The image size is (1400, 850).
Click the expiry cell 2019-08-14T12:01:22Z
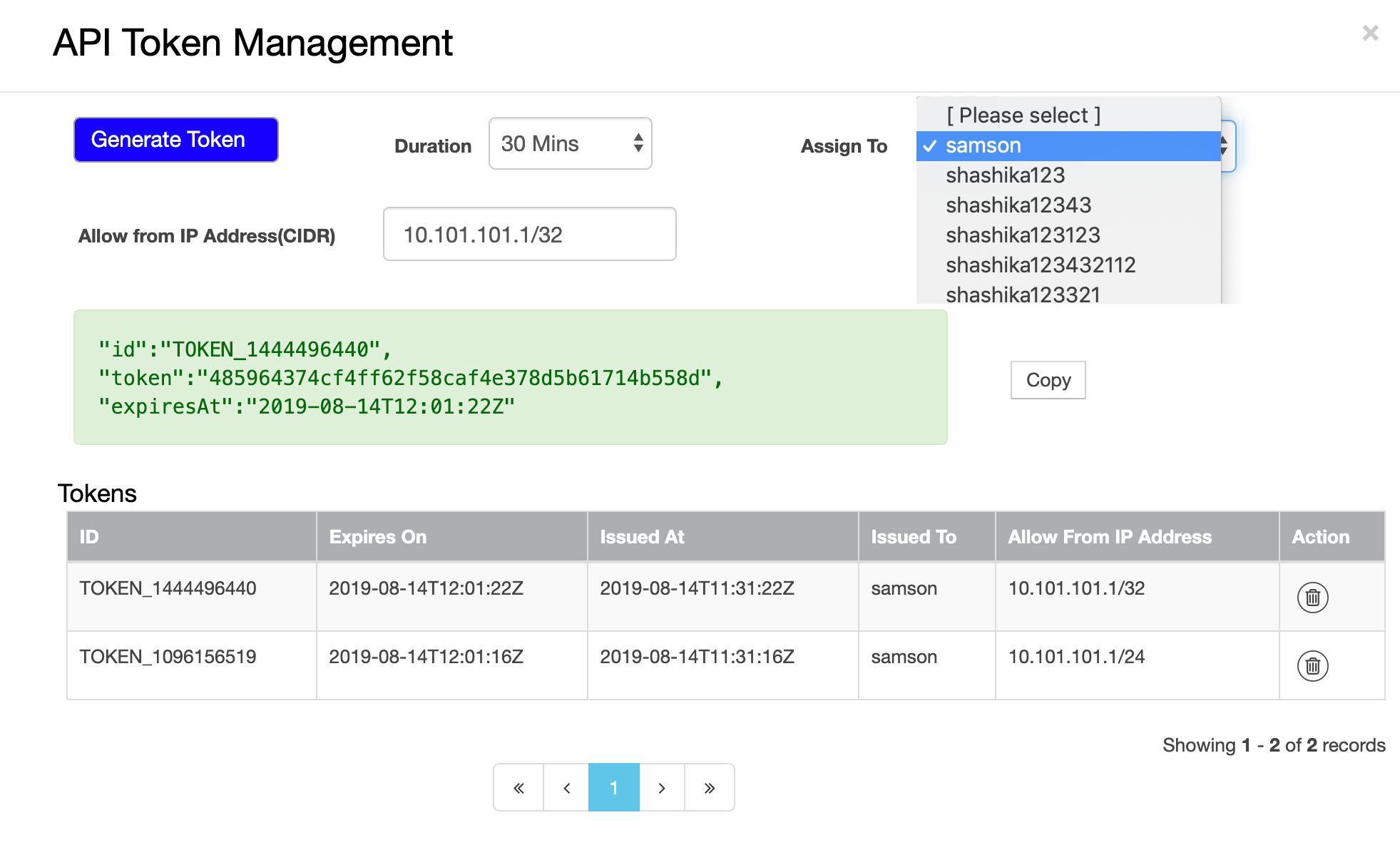[452, 597]
